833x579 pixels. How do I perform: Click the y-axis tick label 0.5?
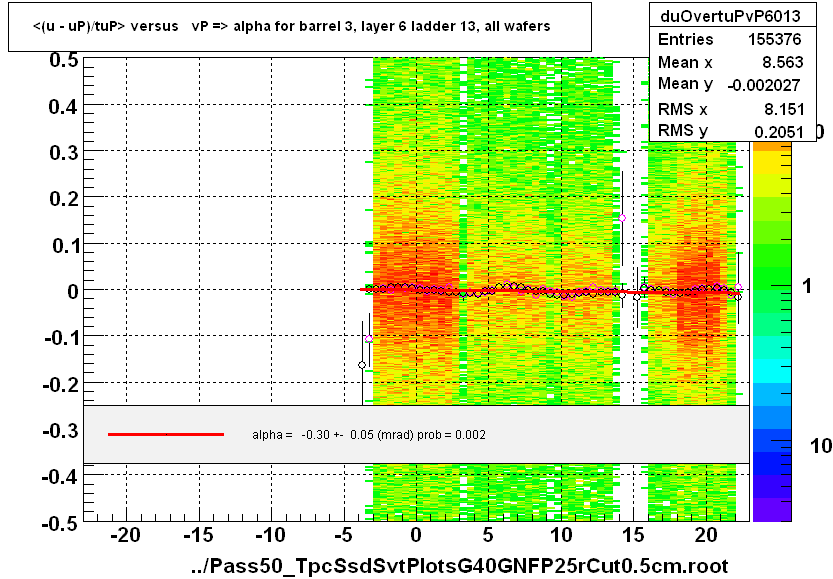pyautogui.click(x=64, y=60)
